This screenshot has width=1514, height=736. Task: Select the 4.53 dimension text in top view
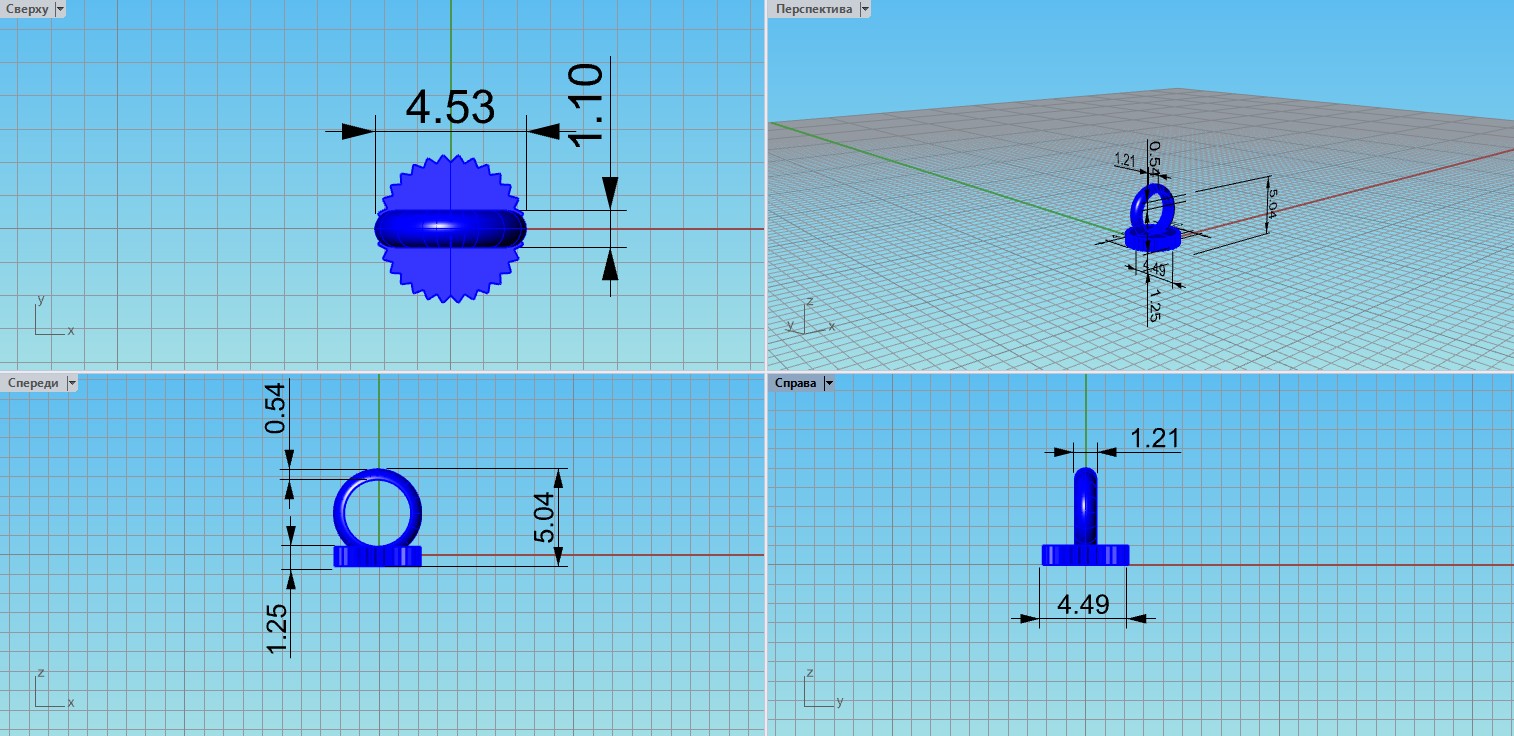[x=450, y=108]
